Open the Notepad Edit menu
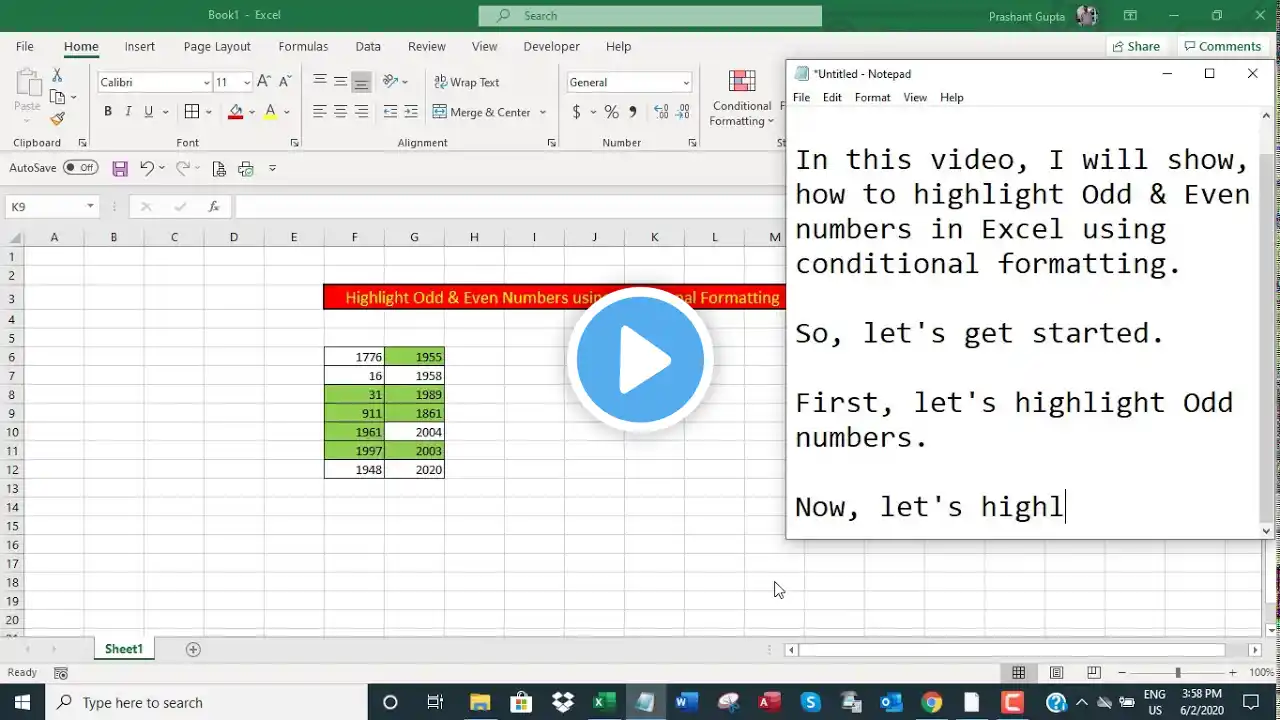This screenshot has width=1280, height=720. pos(832,97)
